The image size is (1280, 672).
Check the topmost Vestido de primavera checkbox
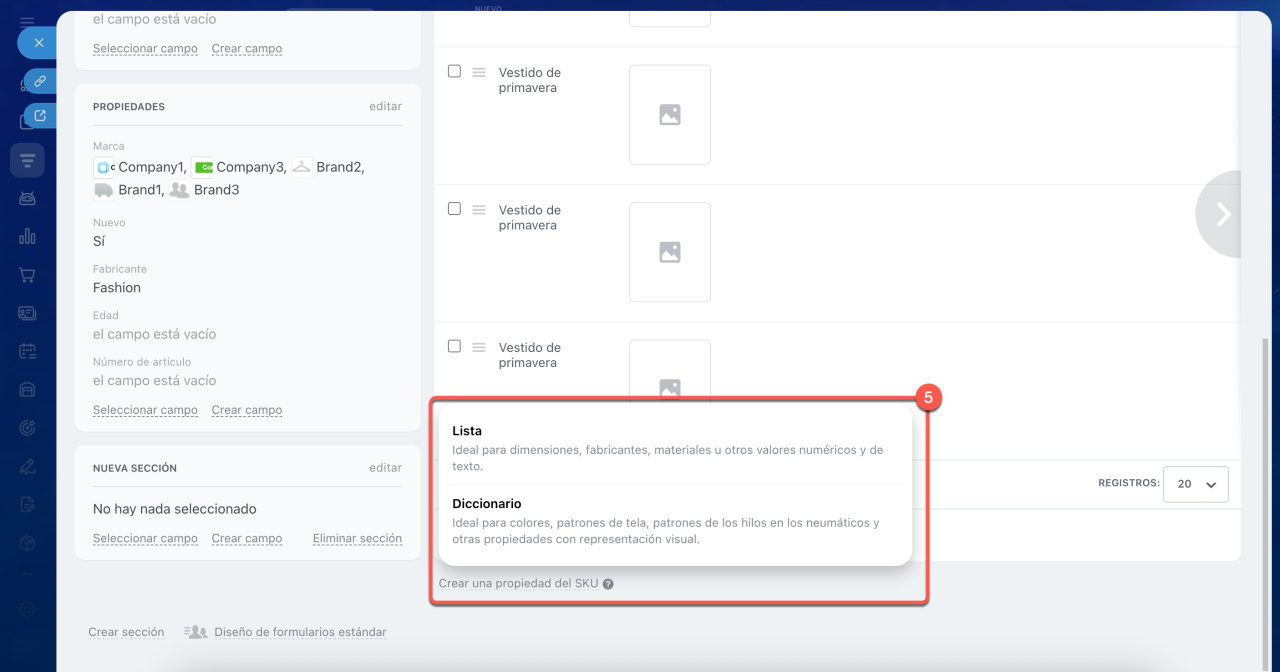tap(454, 71)
